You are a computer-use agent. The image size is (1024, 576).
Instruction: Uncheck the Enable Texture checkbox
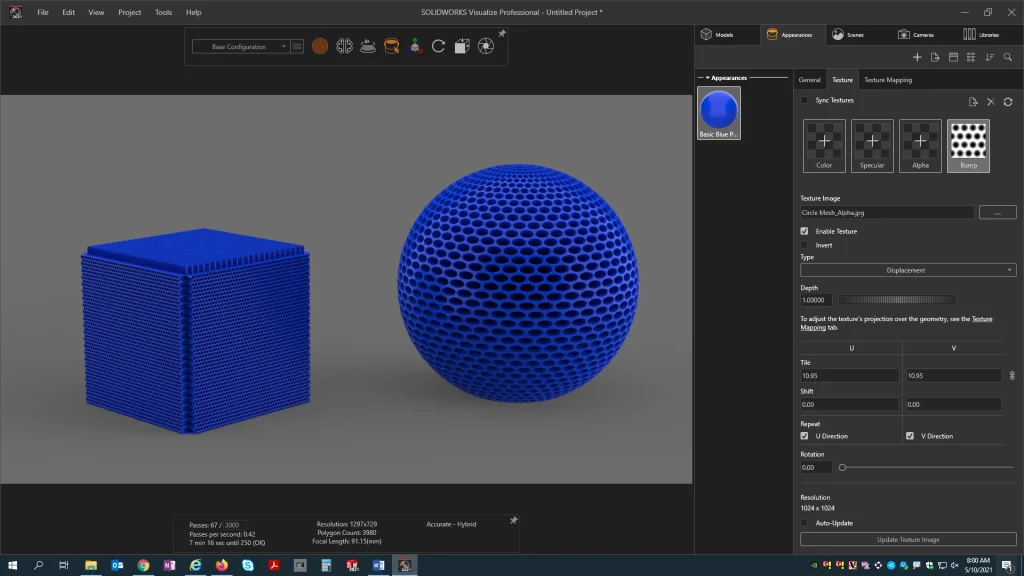(x=805, y=231)
